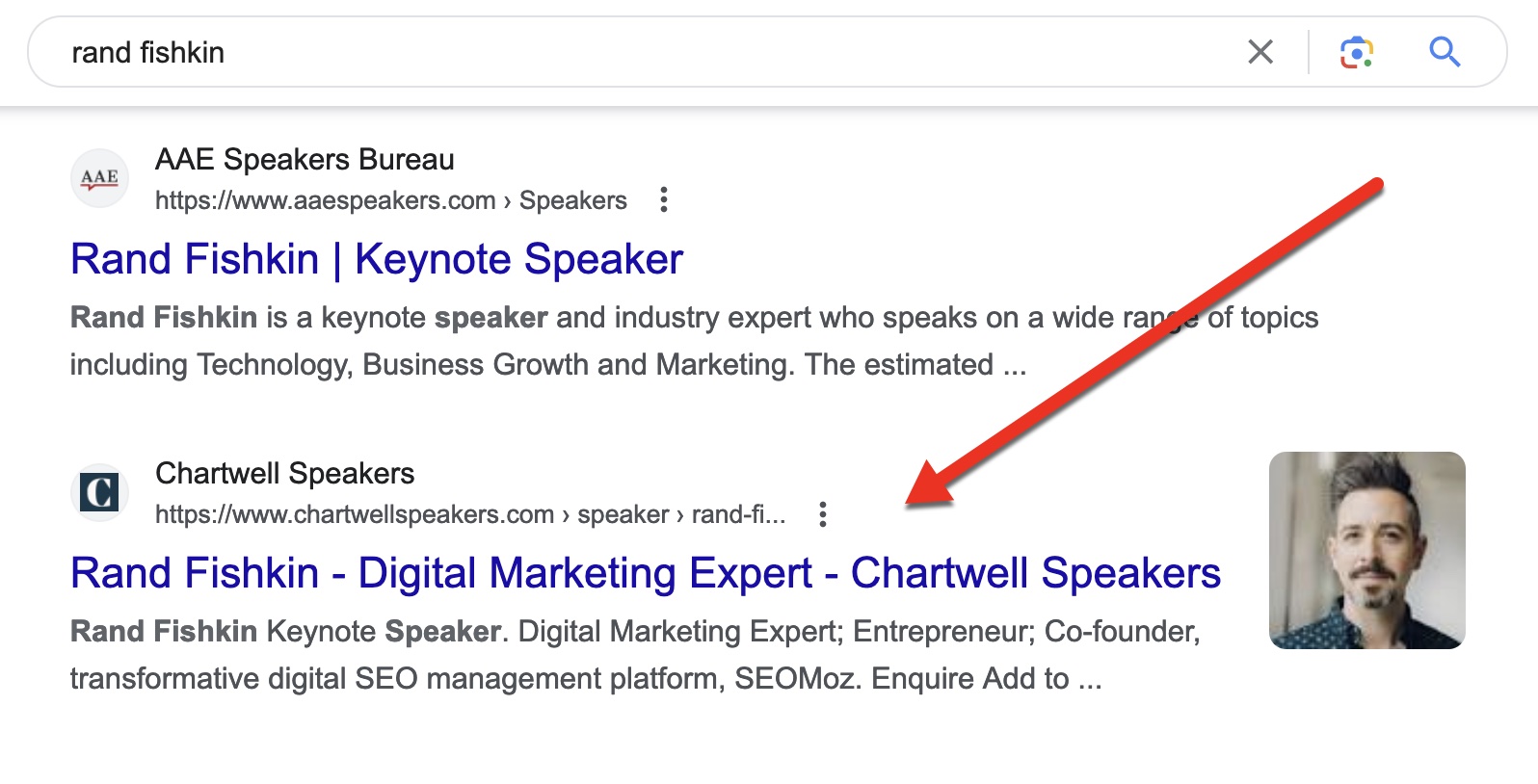Click the "Chartwell Speakers" site name
Image resolution: width=1538 pixels, height=784 pixels.
point(284,474)
